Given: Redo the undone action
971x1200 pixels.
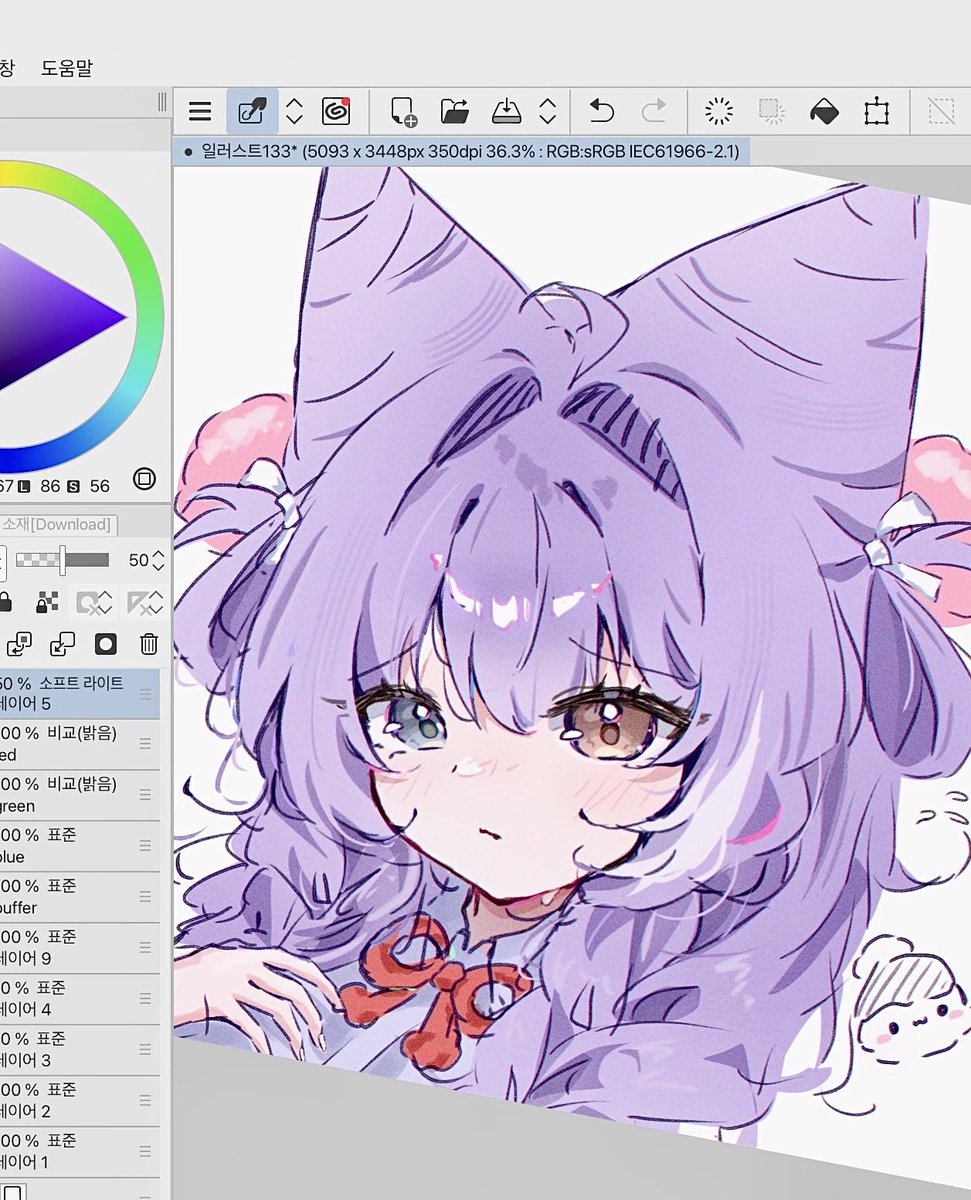Looking at the screenshot, I should point(654,111).
